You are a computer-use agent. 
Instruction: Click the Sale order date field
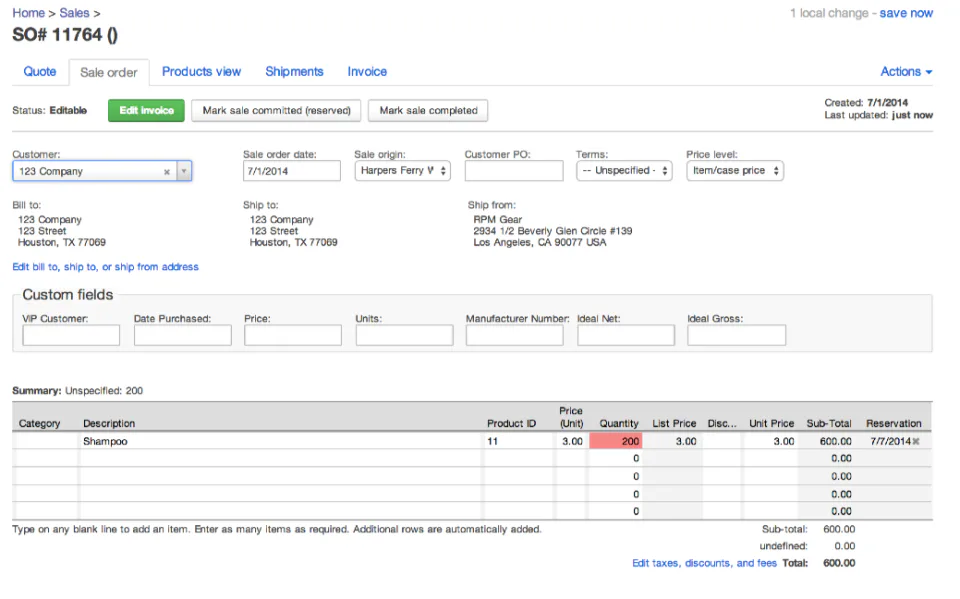point(290,170)
